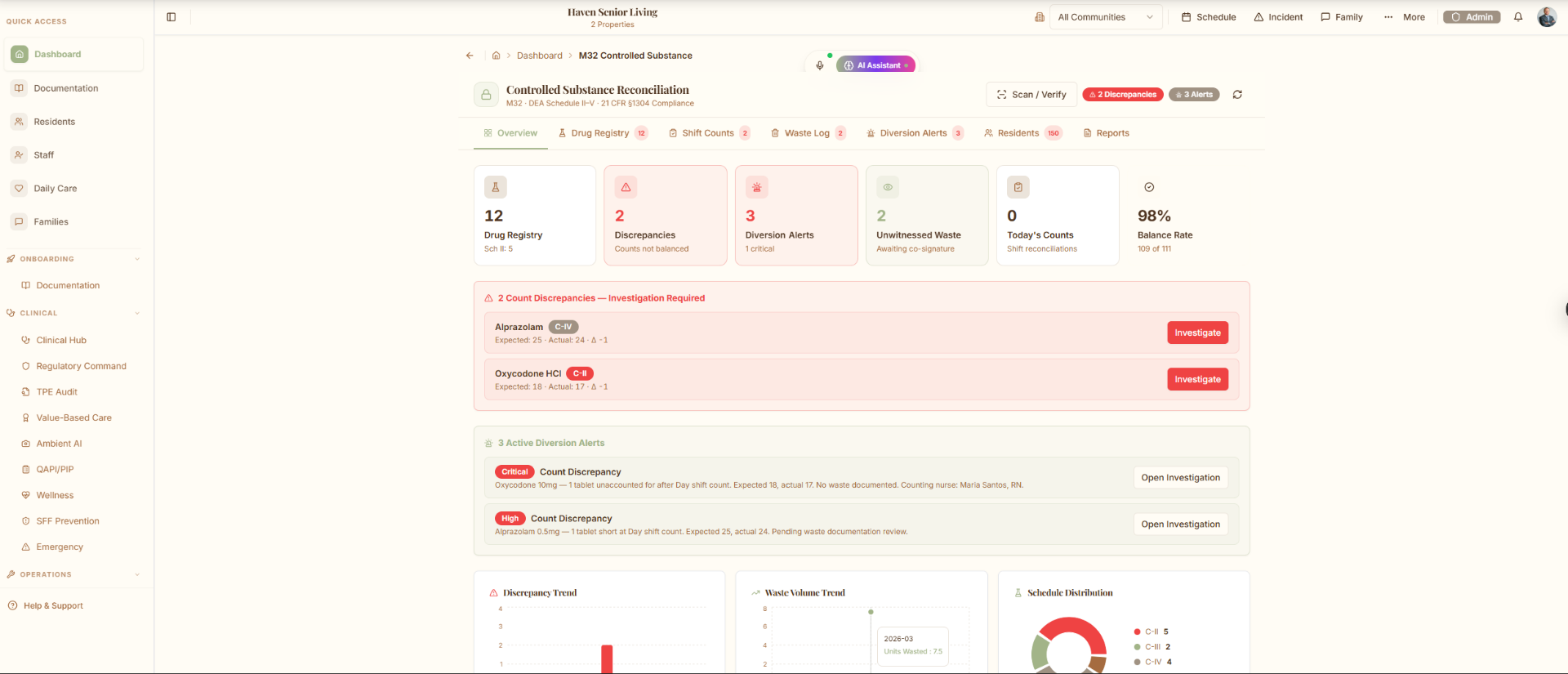Click the controlled substance lock icon
The width and height of the screenshot is (1568, 674).
(x=486, y=95)
